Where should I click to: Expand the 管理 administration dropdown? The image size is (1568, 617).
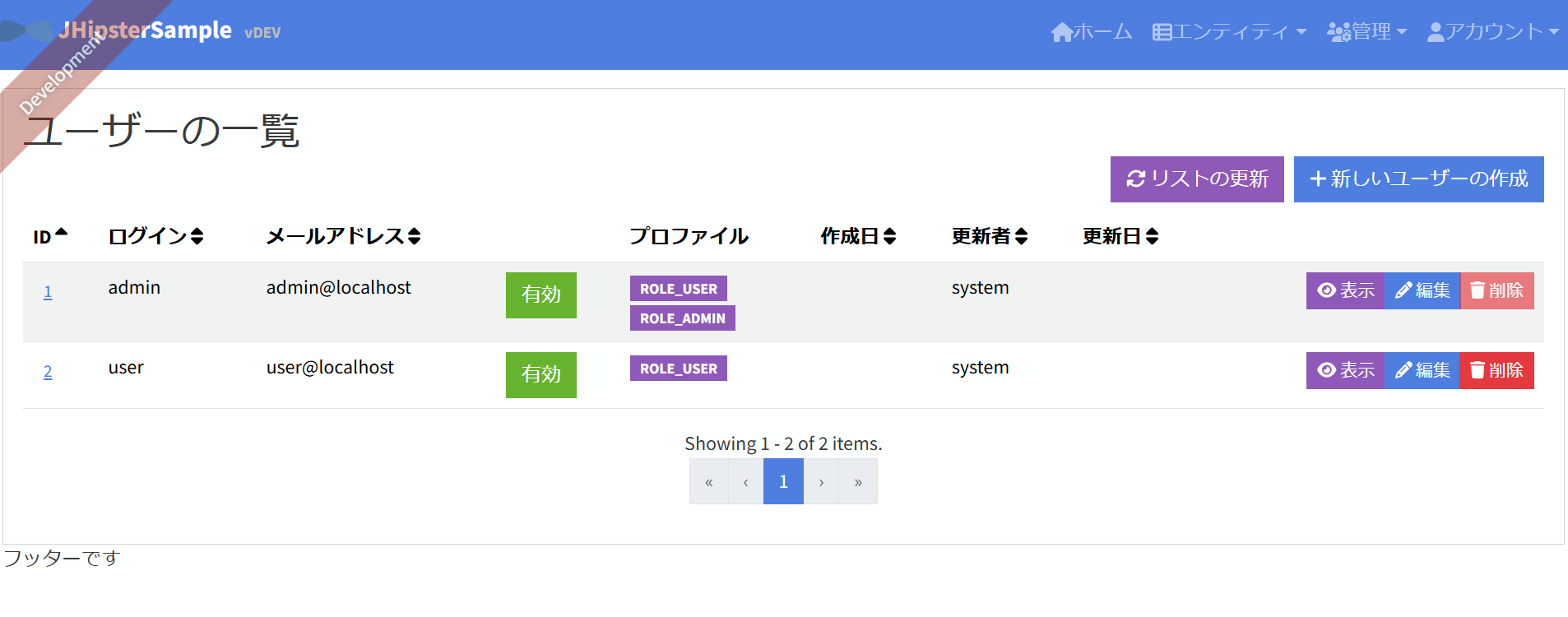click(1366, 31)
